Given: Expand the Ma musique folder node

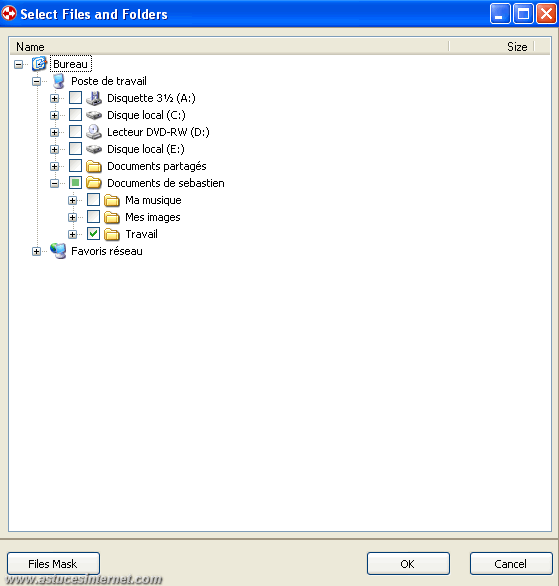Looking at the screenshot, I should pos(72,201).
